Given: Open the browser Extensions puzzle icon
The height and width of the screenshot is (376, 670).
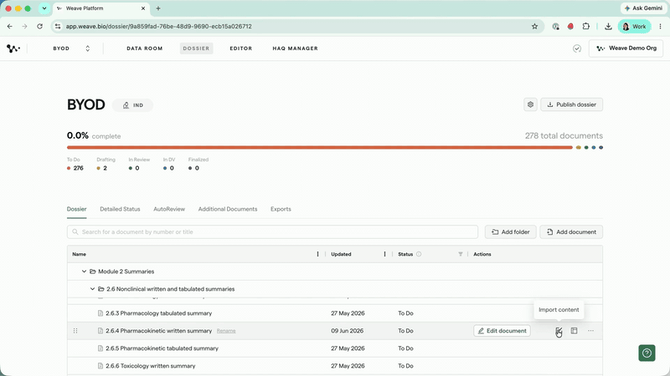Looking at the screenshot, I should (x=586, y=26).
